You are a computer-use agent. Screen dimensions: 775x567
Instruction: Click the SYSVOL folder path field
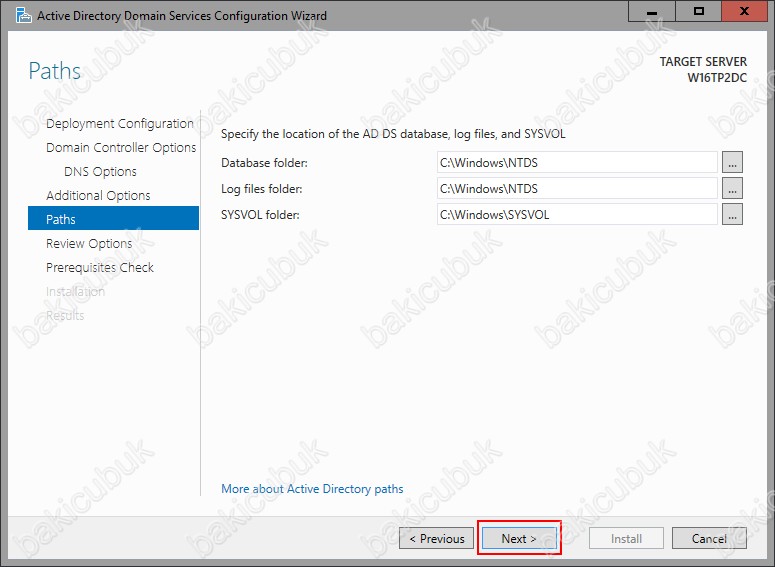pos(577,215)
